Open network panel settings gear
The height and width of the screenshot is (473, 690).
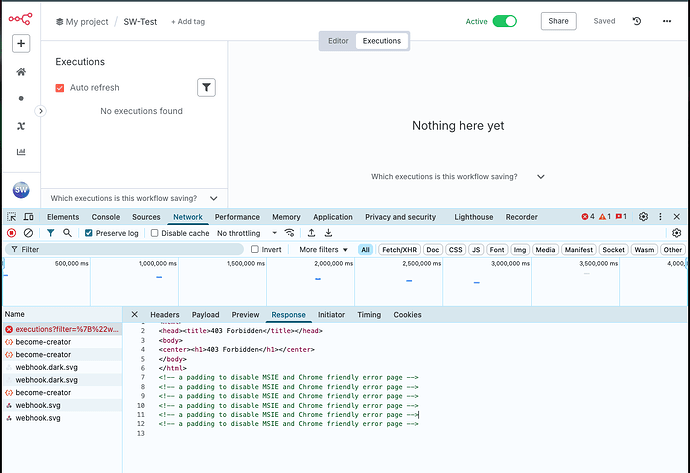(x=676, y=233)
